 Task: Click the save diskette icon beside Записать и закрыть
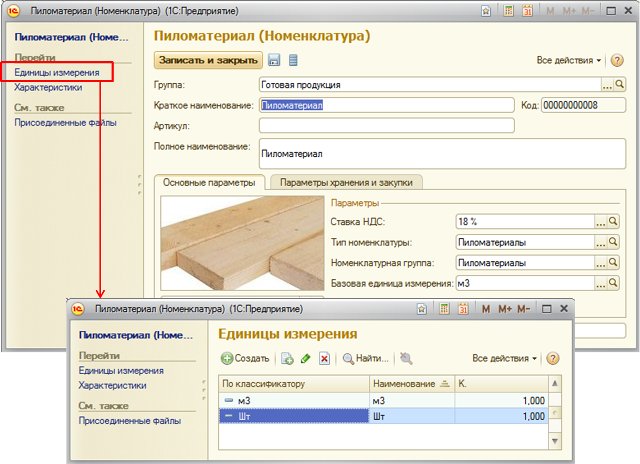tap(274, 60)
